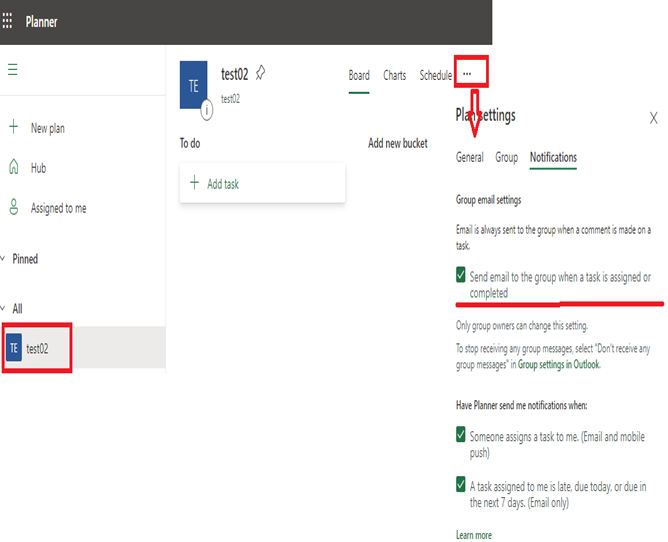Open the Group settings tab
The image size is (668, 542).
point(507,157)
